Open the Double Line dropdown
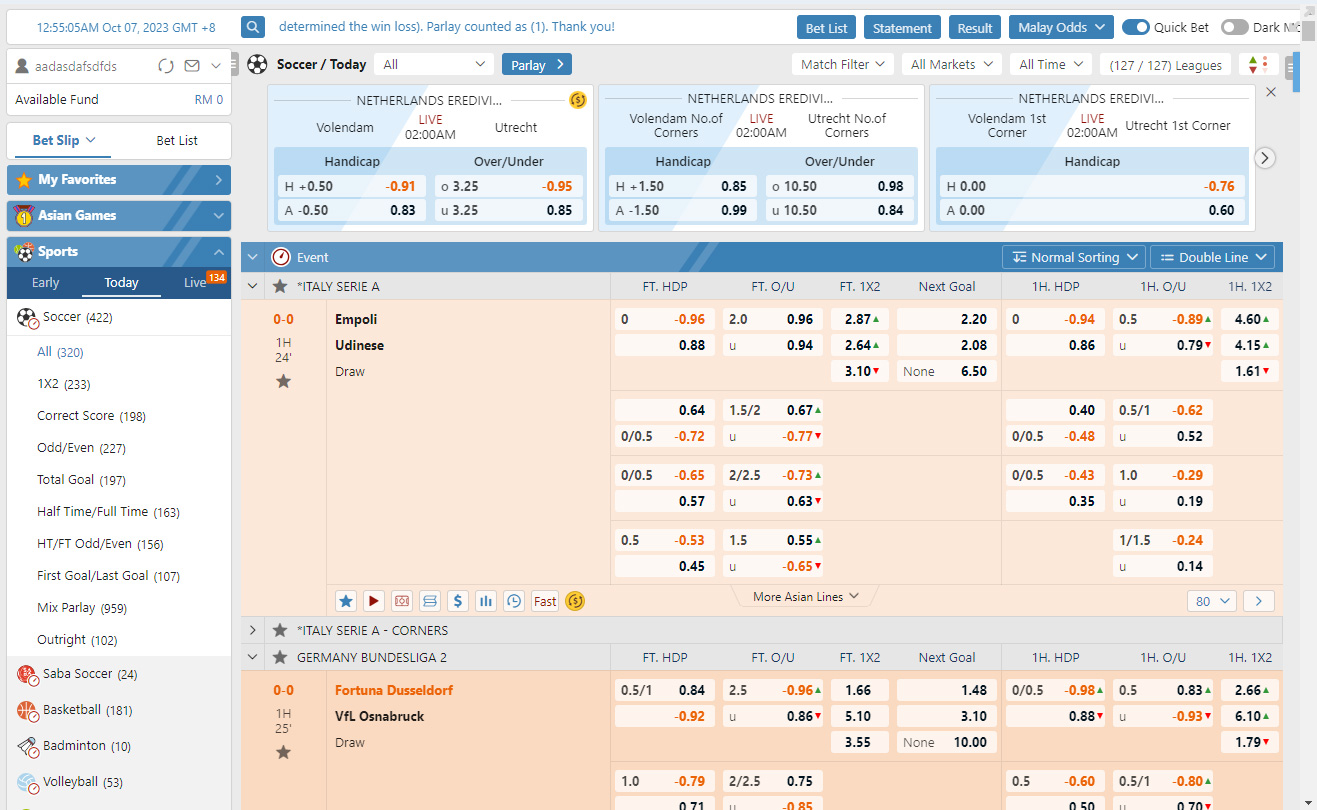This screenshot has height=810, width=1317. [1212, 257]
